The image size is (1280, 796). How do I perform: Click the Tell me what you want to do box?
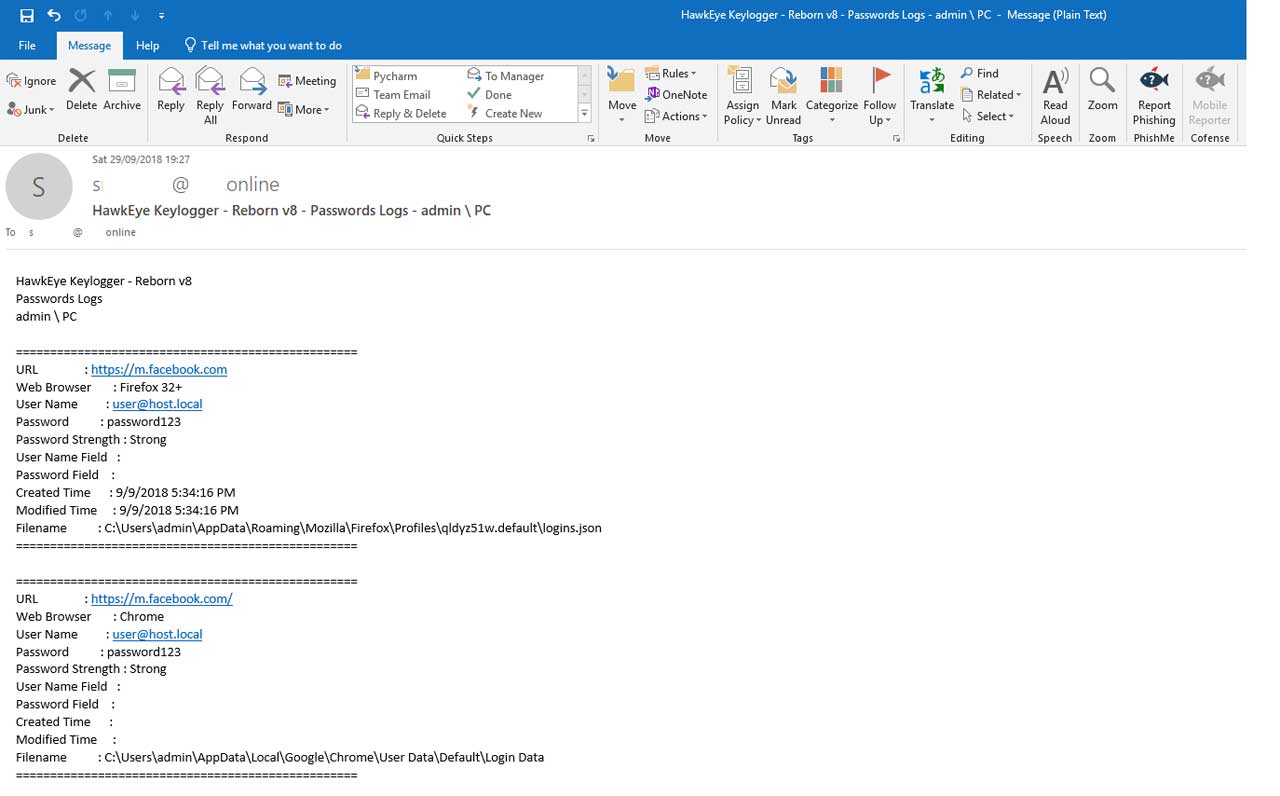click(x=263, y=45)
